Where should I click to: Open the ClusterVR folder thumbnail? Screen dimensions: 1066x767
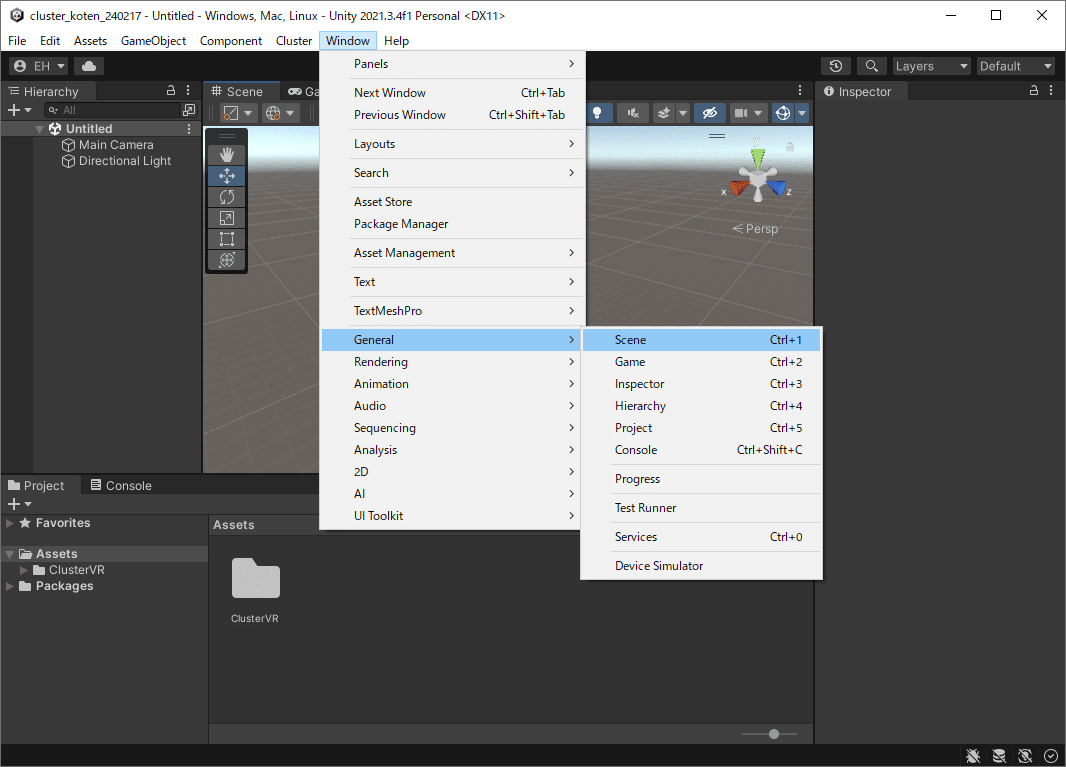pyautogui.click(x=256, y=578)
